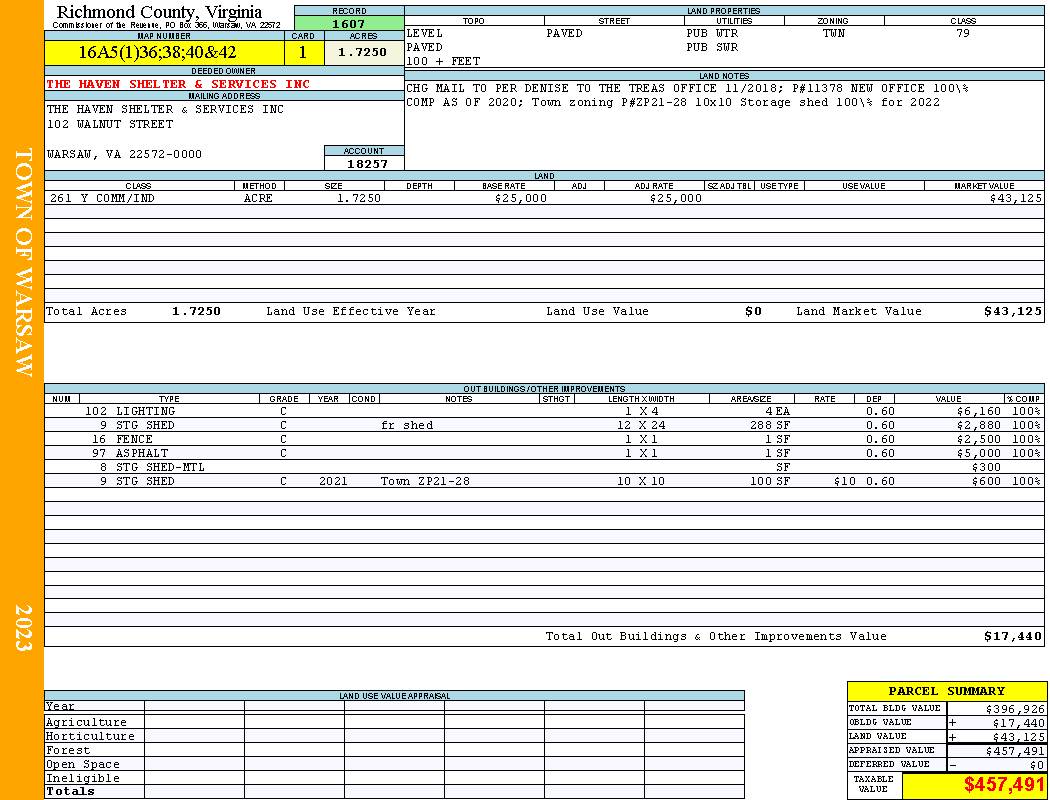Click the TOTAL BLDG VALUE $396,926

click(1015, 709)
